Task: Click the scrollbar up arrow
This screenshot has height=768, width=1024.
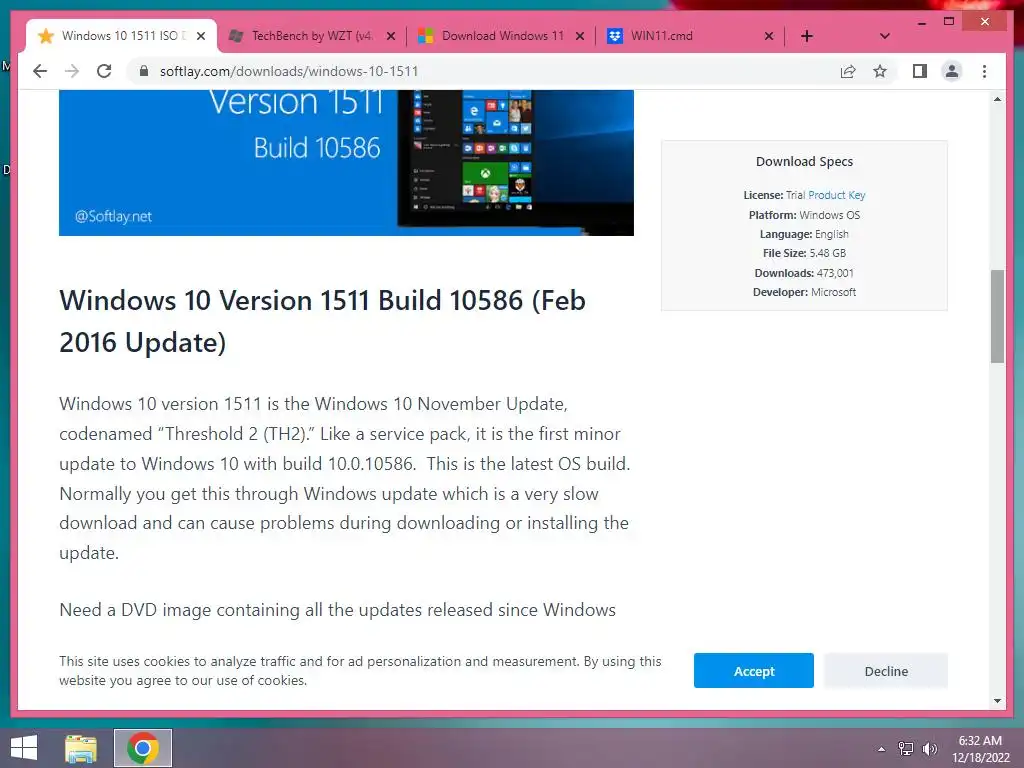Action: (x=997, y=99)
